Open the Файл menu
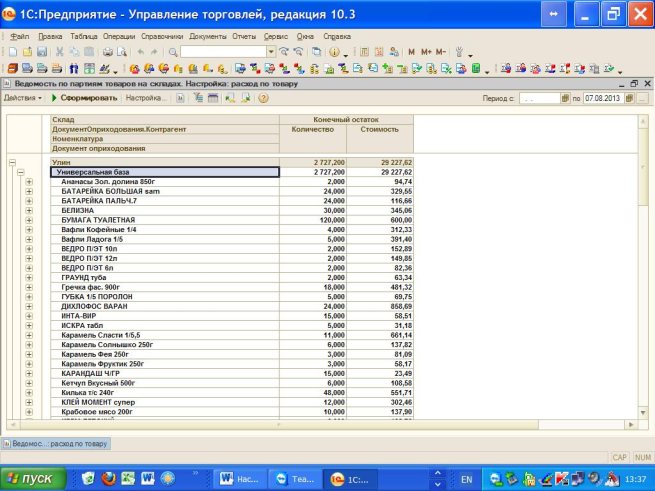655x491 pixels. pyautogui.click(x=20, y=36)
